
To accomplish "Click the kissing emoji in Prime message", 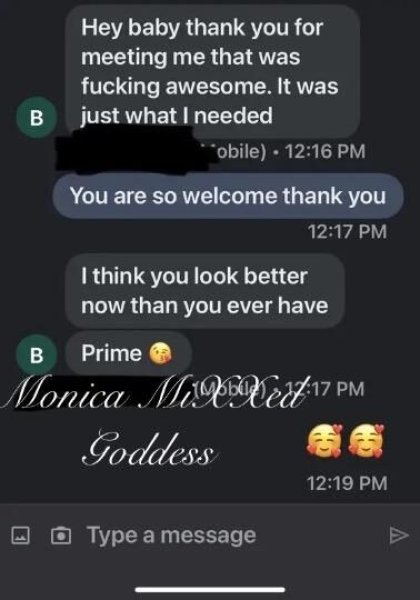I will click(x=160, y=354).
